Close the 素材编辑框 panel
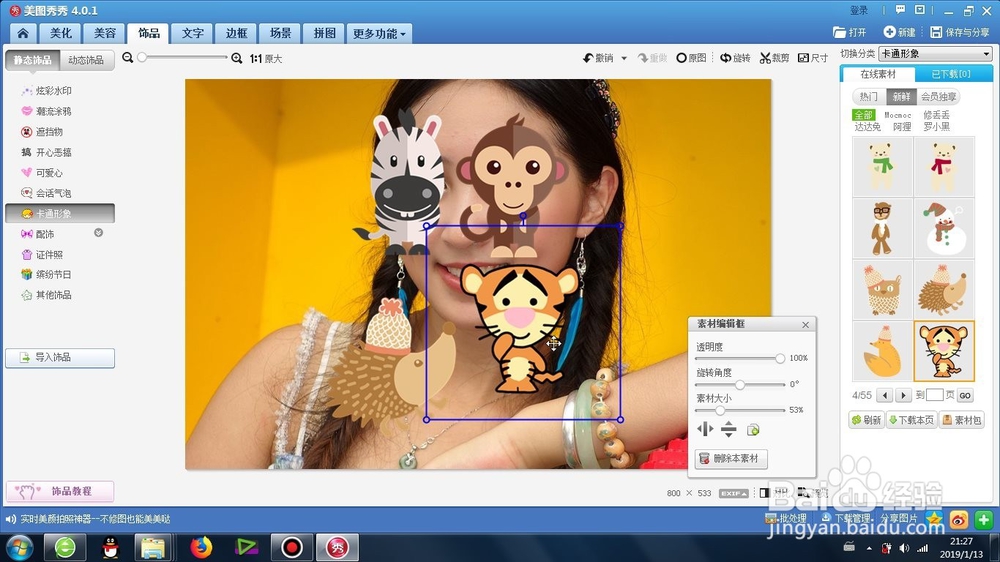This screenshot has height=562, width=1000. pyautogui.click(x=805, y=325)
